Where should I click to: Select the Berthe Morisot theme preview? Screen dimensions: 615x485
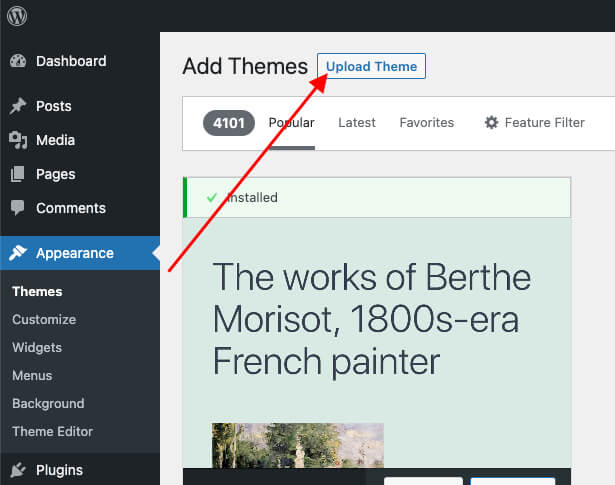tap(376, 340)
